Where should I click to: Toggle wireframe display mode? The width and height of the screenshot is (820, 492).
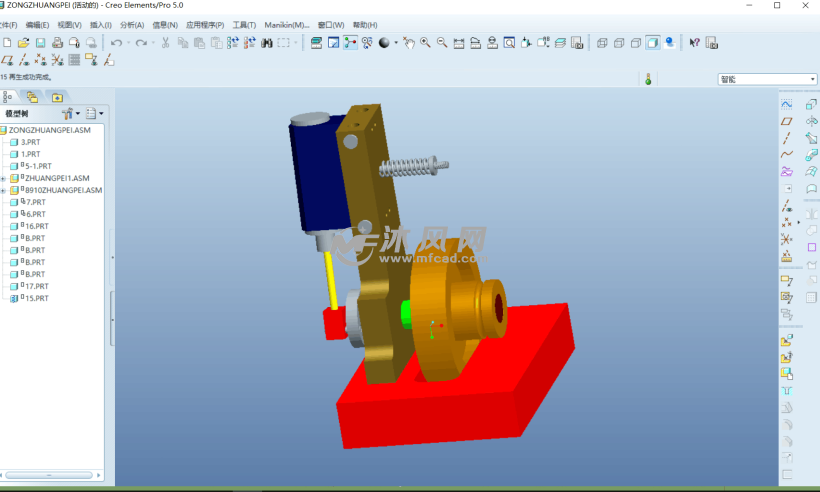point(602,43)
